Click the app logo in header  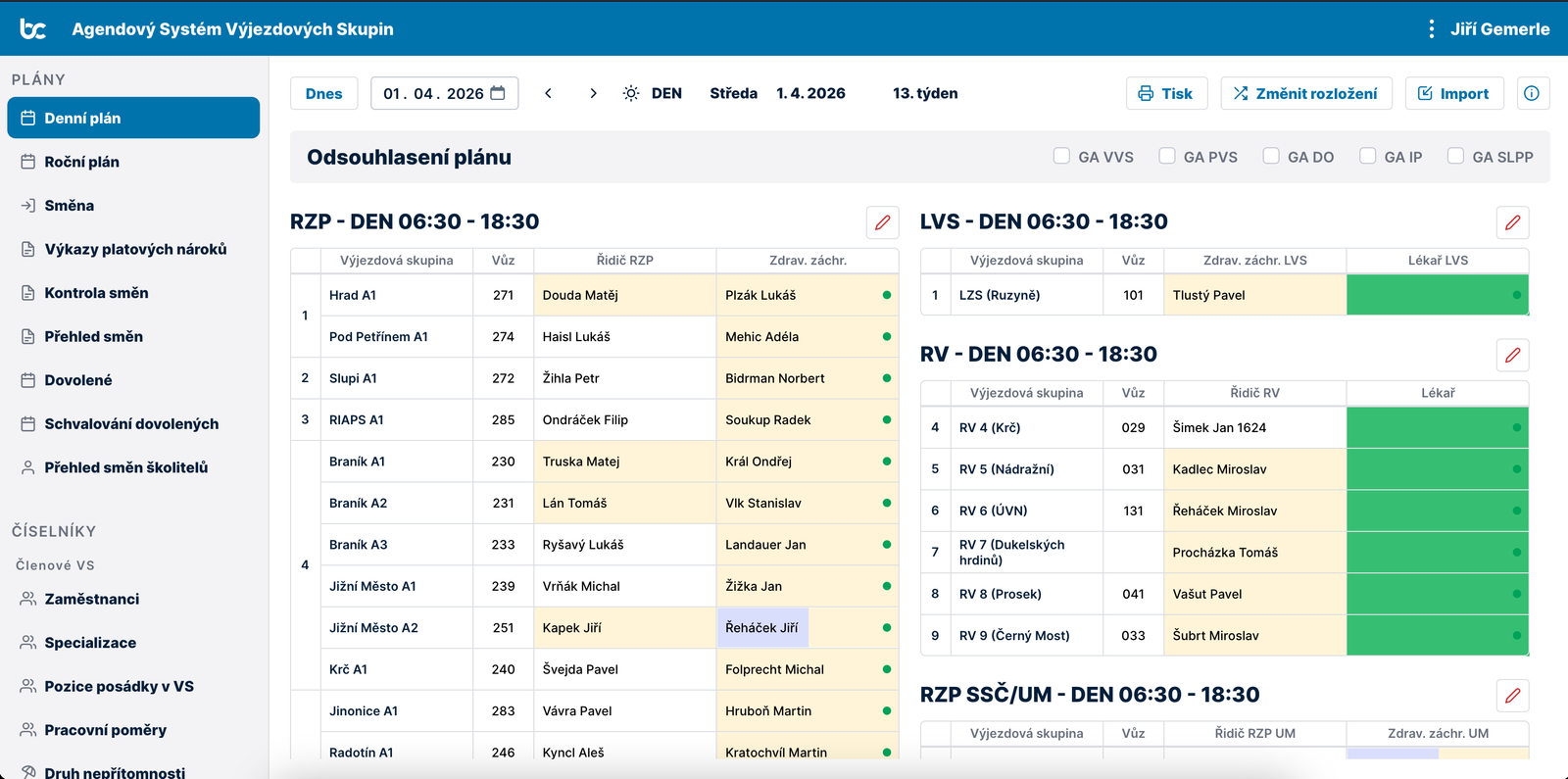(x=33, y=29)
